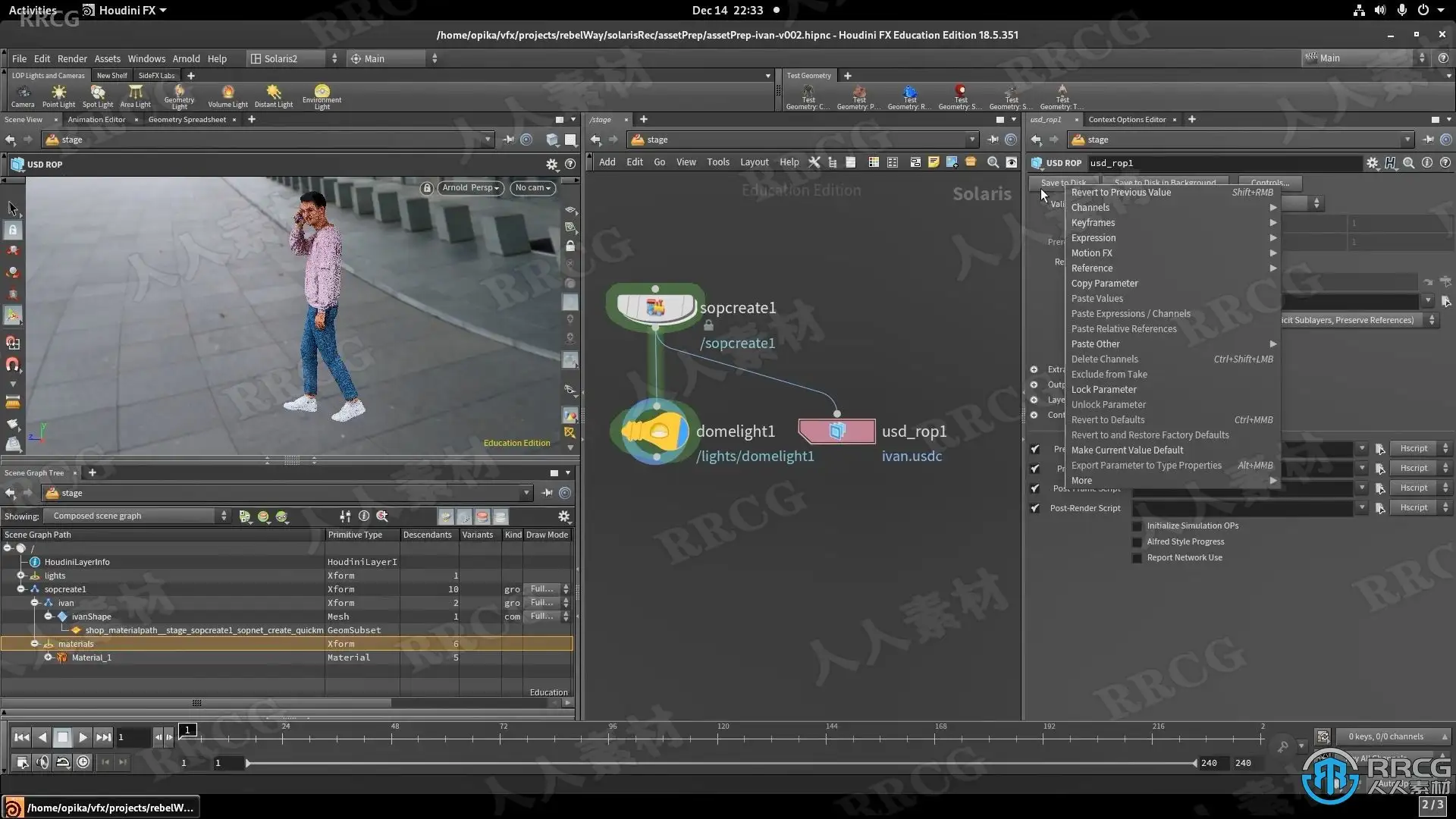
Task: Choose Copy Parameter from context menu
Action: 1104,283
